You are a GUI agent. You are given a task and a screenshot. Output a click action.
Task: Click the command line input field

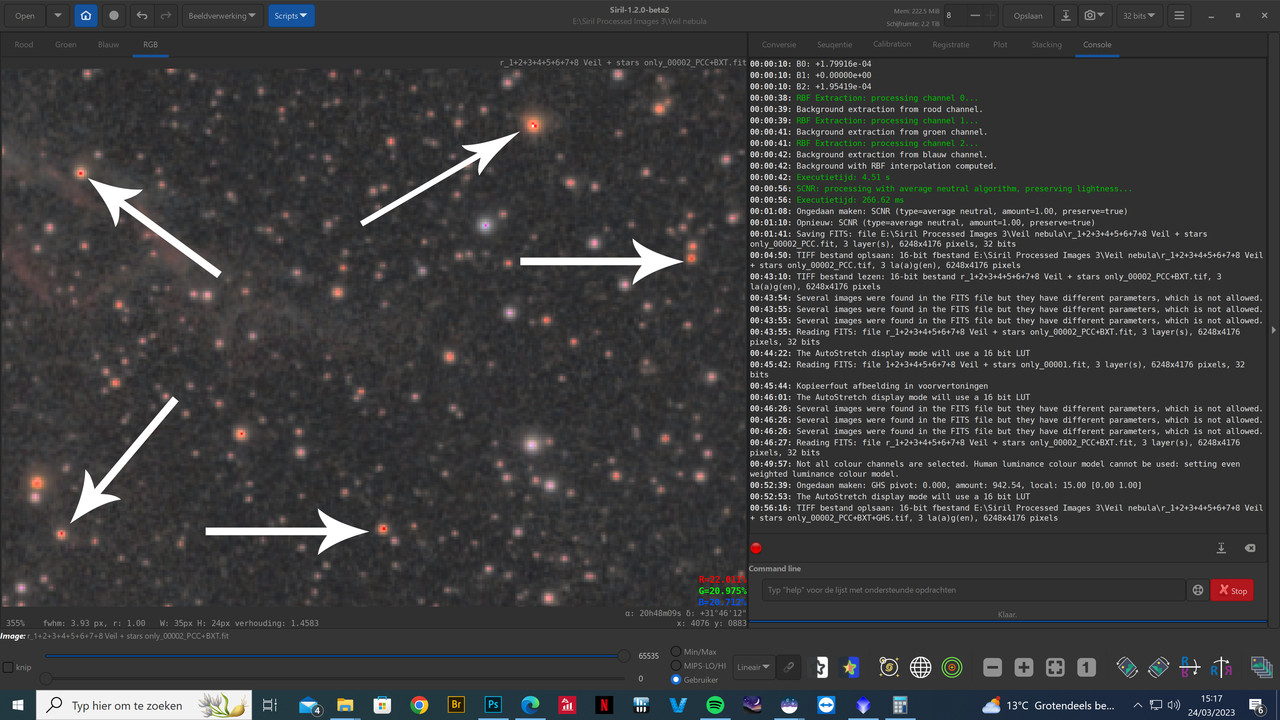(972, 590)
